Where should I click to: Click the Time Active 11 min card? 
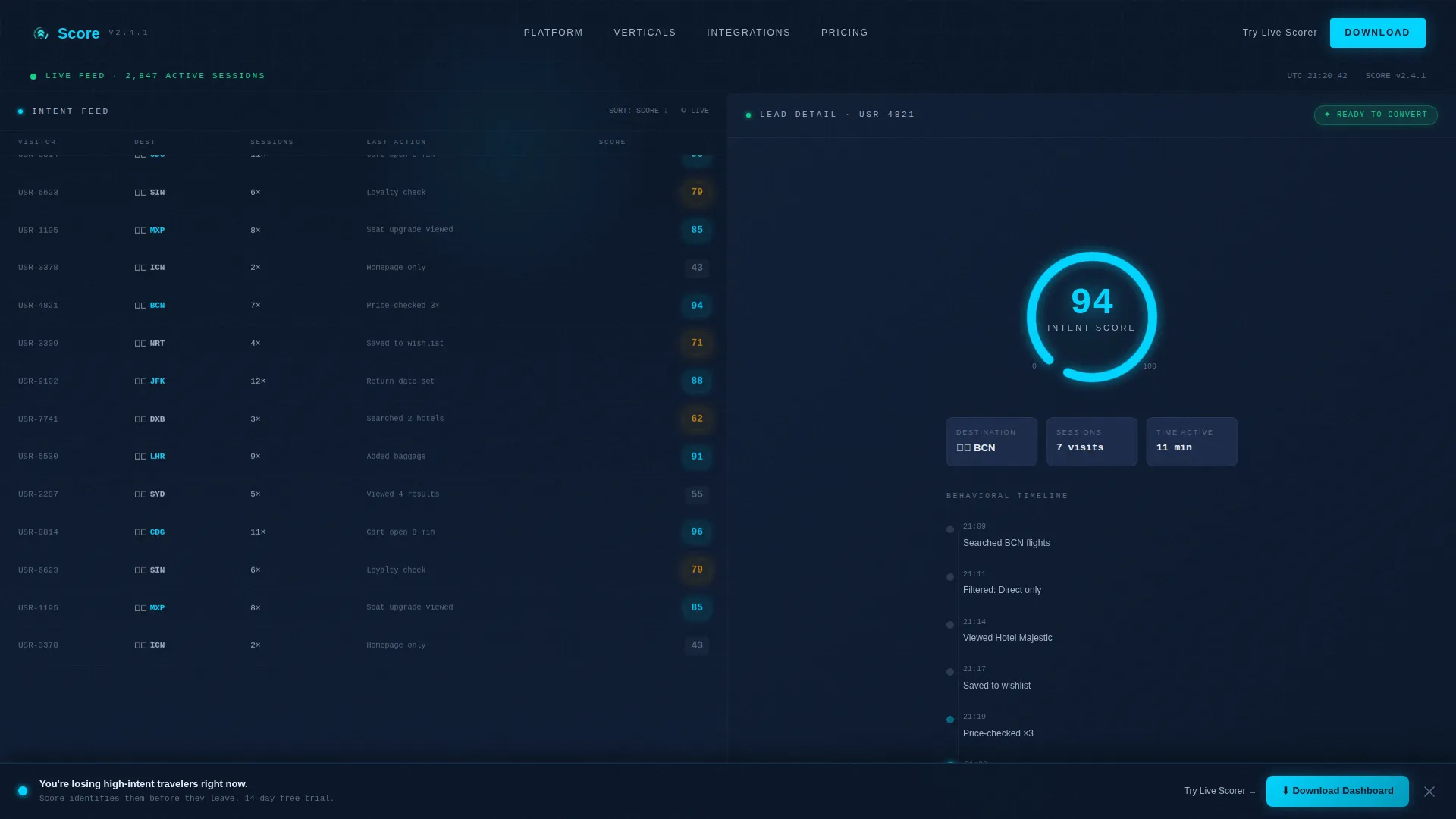pyautogui.click(x=1191, y=441)
